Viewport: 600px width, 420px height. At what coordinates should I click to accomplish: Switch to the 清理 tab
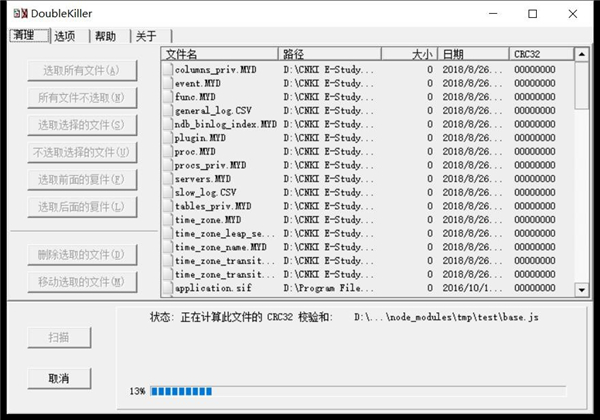coord(29,36)
